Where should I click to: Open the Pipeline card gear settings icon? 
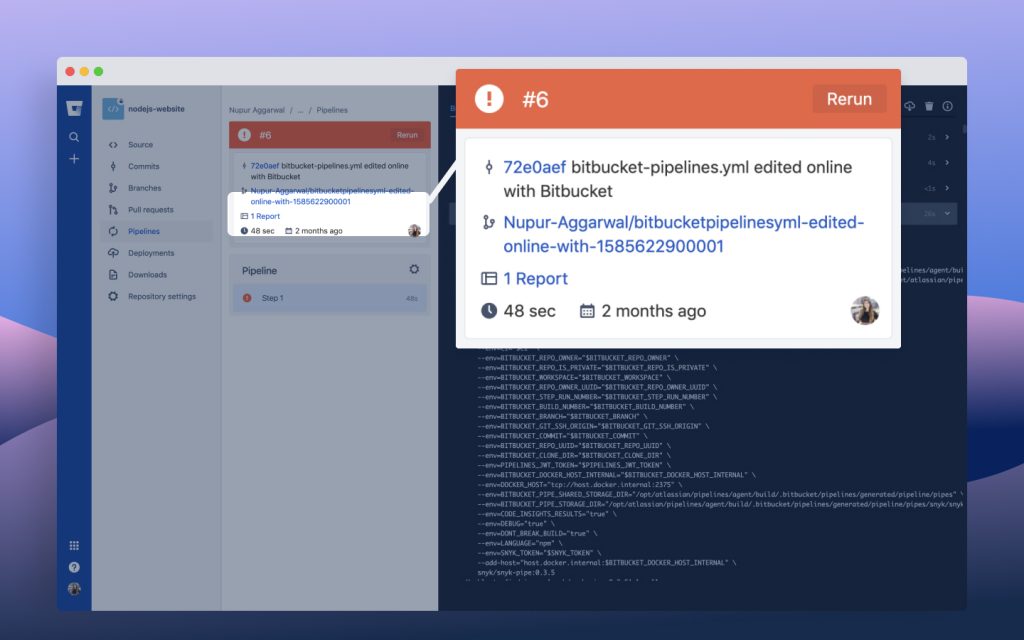tap(414, 269)
